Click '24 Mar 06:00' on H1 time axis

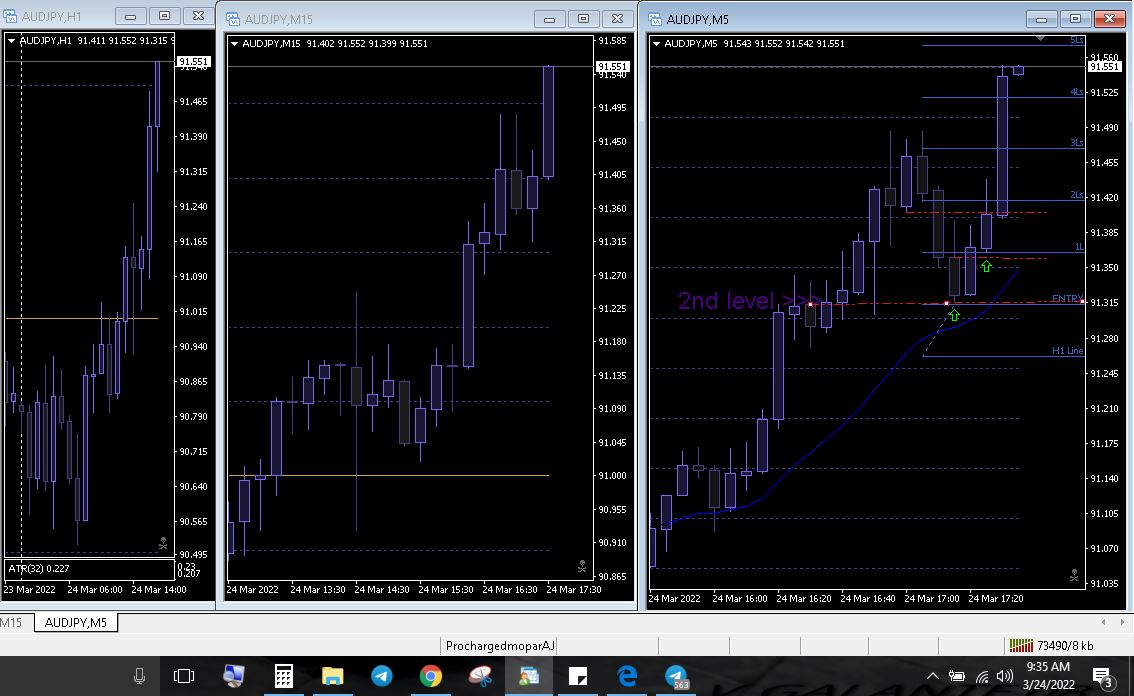click(95, 590)
